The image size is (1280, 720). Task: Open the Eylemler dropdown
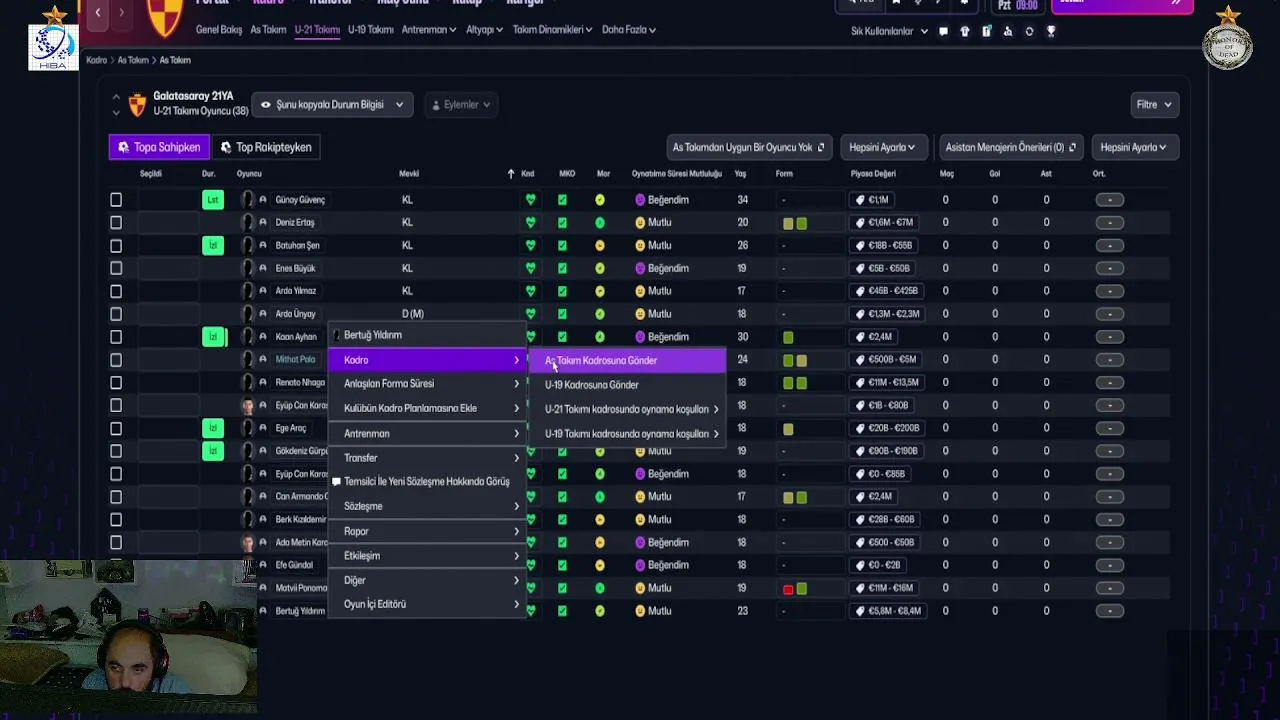point(461,104)
